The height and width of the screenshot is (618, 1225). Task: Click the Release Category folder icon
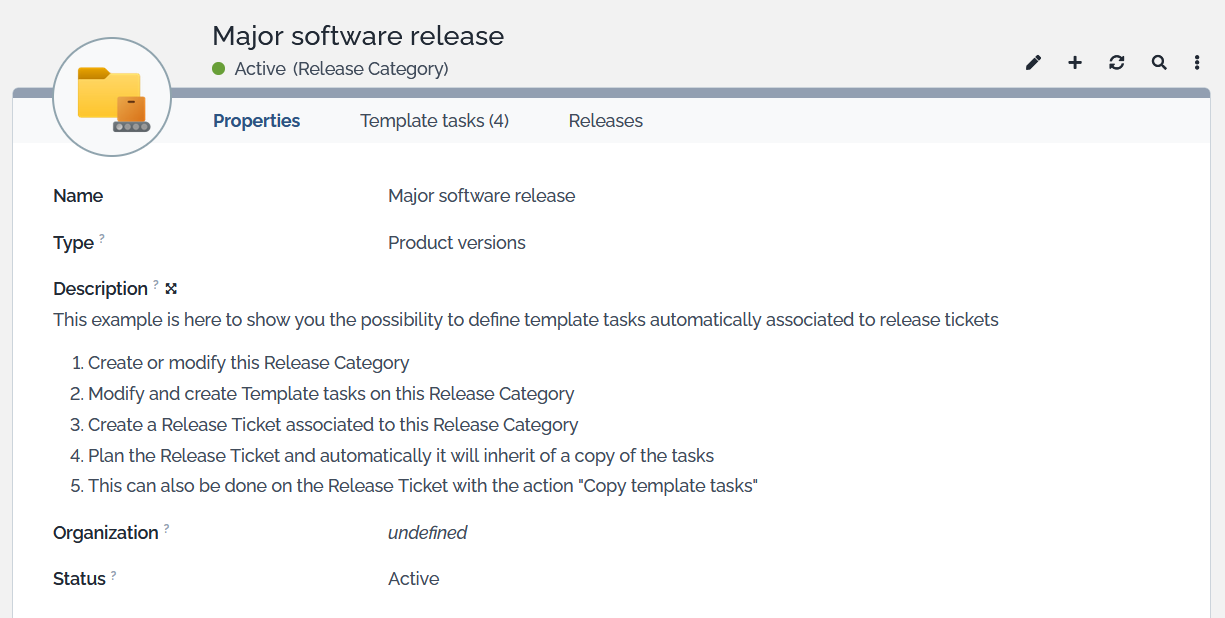[112, 98]
